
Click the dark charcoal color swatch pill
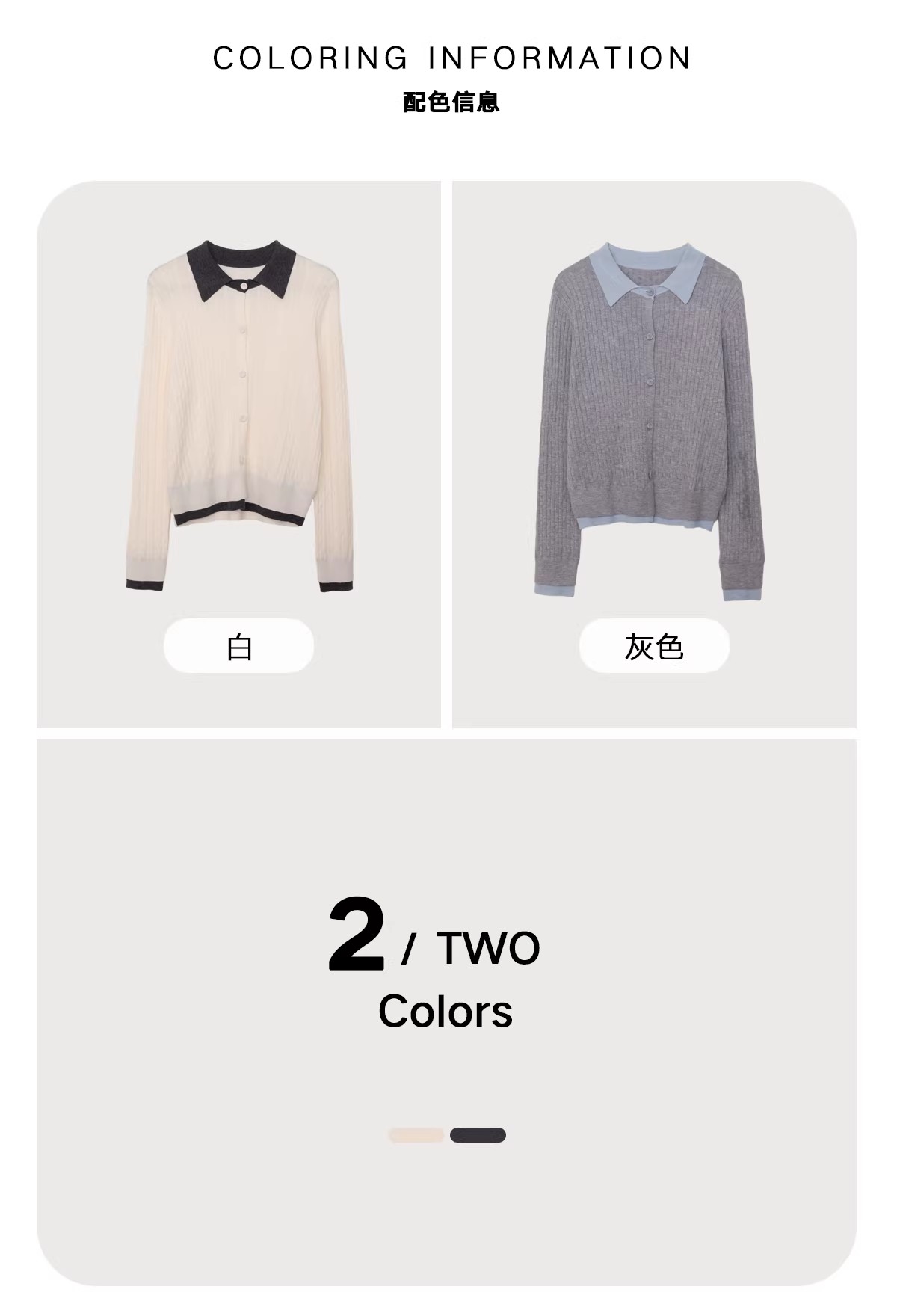pyautogui.click(x=478, y=1135)
